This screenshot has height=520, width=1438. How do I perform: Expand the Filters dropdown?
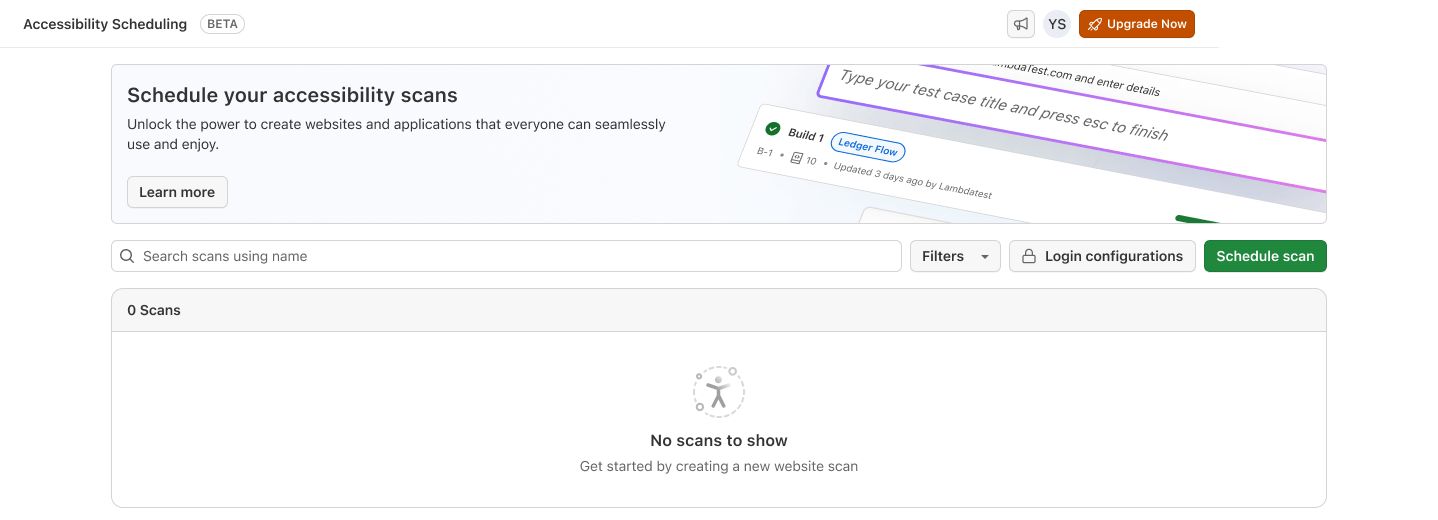954,256
